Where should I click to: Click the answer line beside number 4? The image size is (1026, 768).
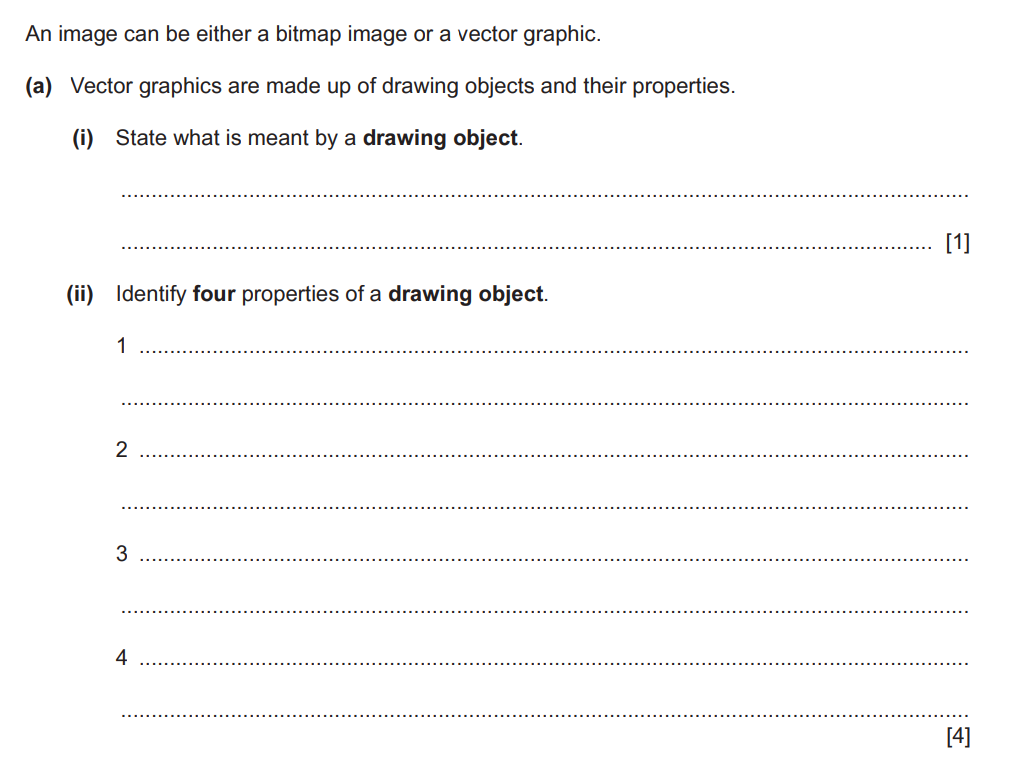[x=554, y=662]
